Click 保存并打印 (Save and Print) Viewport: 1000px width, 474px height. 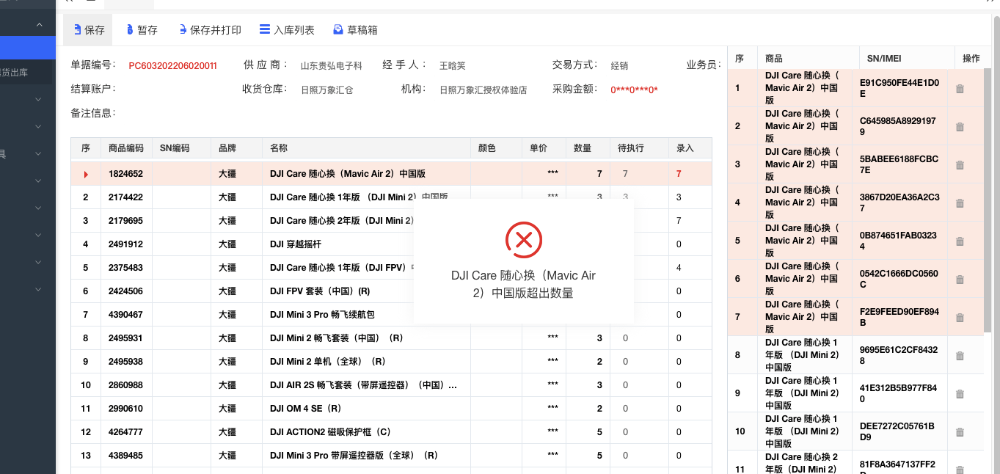(208, 30)
